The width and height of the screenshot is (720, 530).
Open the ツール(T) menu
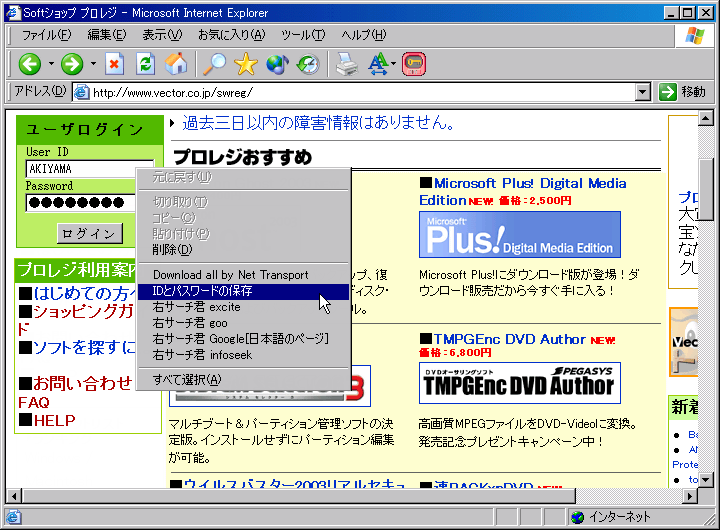point(303,35)
